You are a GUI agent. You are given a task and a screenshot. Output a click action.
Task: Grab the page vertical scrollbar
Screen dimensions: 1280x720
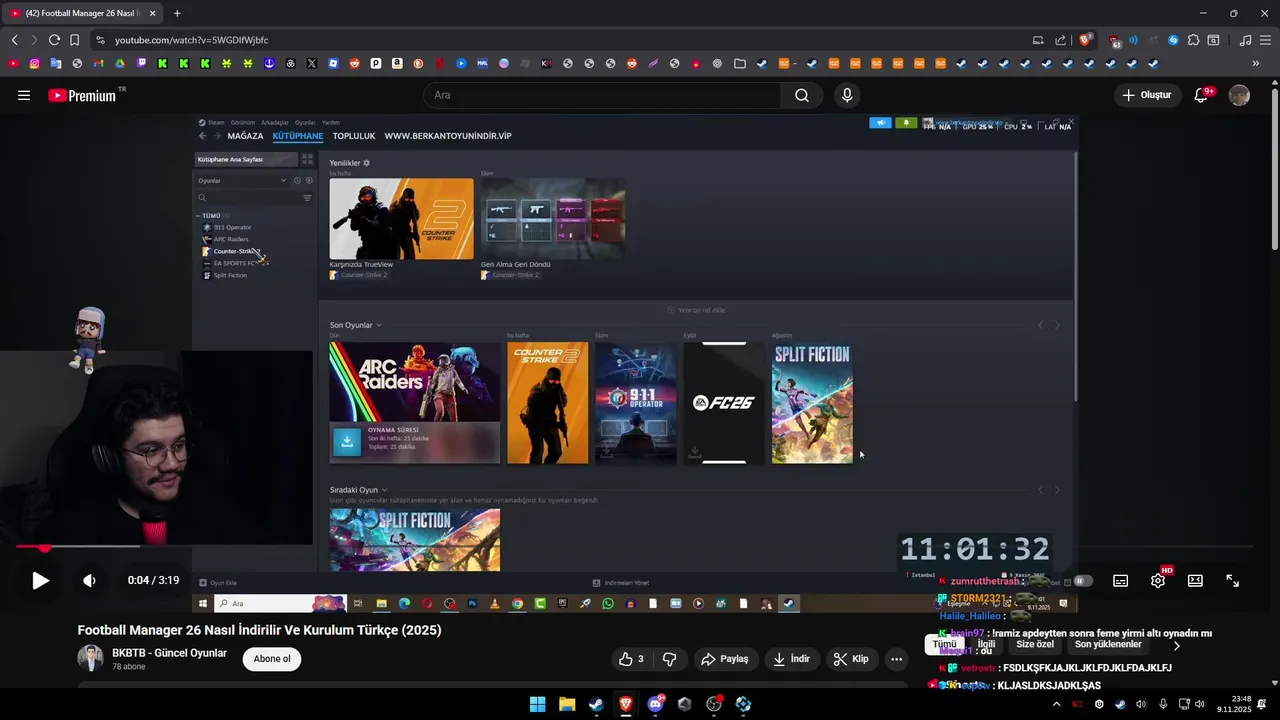(x=1275, y=170)
